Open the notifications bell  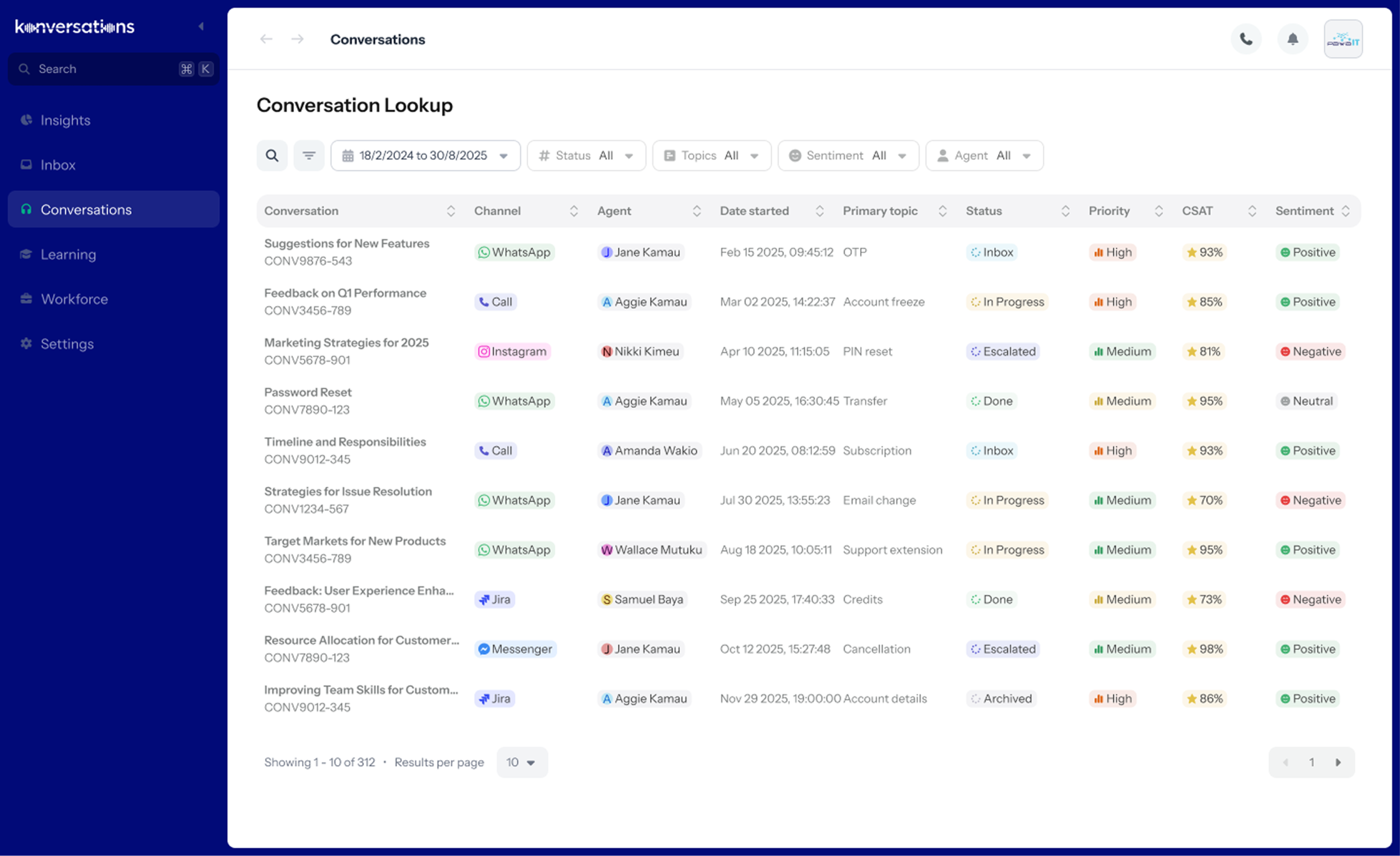click(x=1292, y=39)
